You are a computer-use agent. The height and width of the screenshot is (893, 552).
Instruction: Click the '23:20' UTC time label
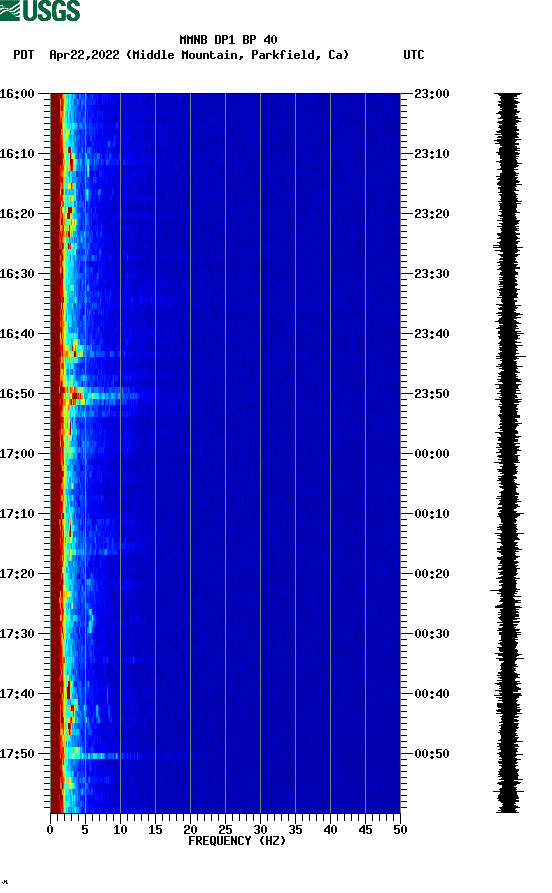click(x=432, y=214)
